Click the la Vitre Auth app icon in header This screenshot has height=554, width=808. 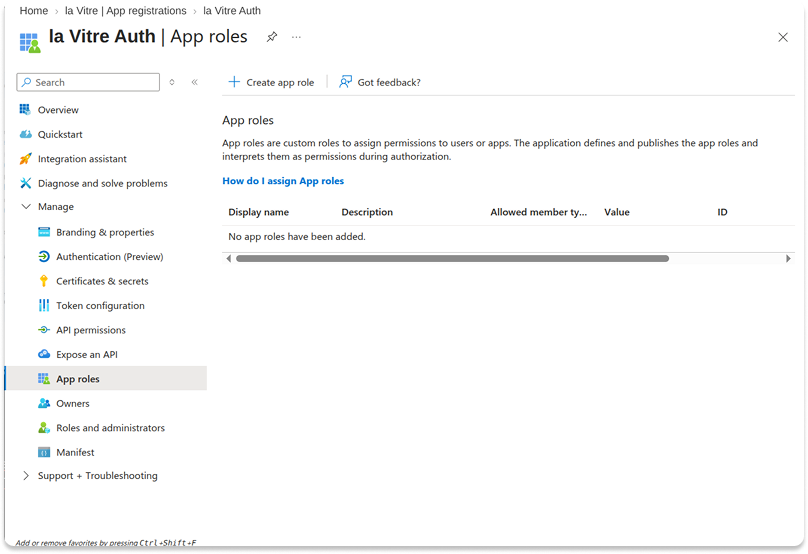pyautogui.click(x=30, y=42)
